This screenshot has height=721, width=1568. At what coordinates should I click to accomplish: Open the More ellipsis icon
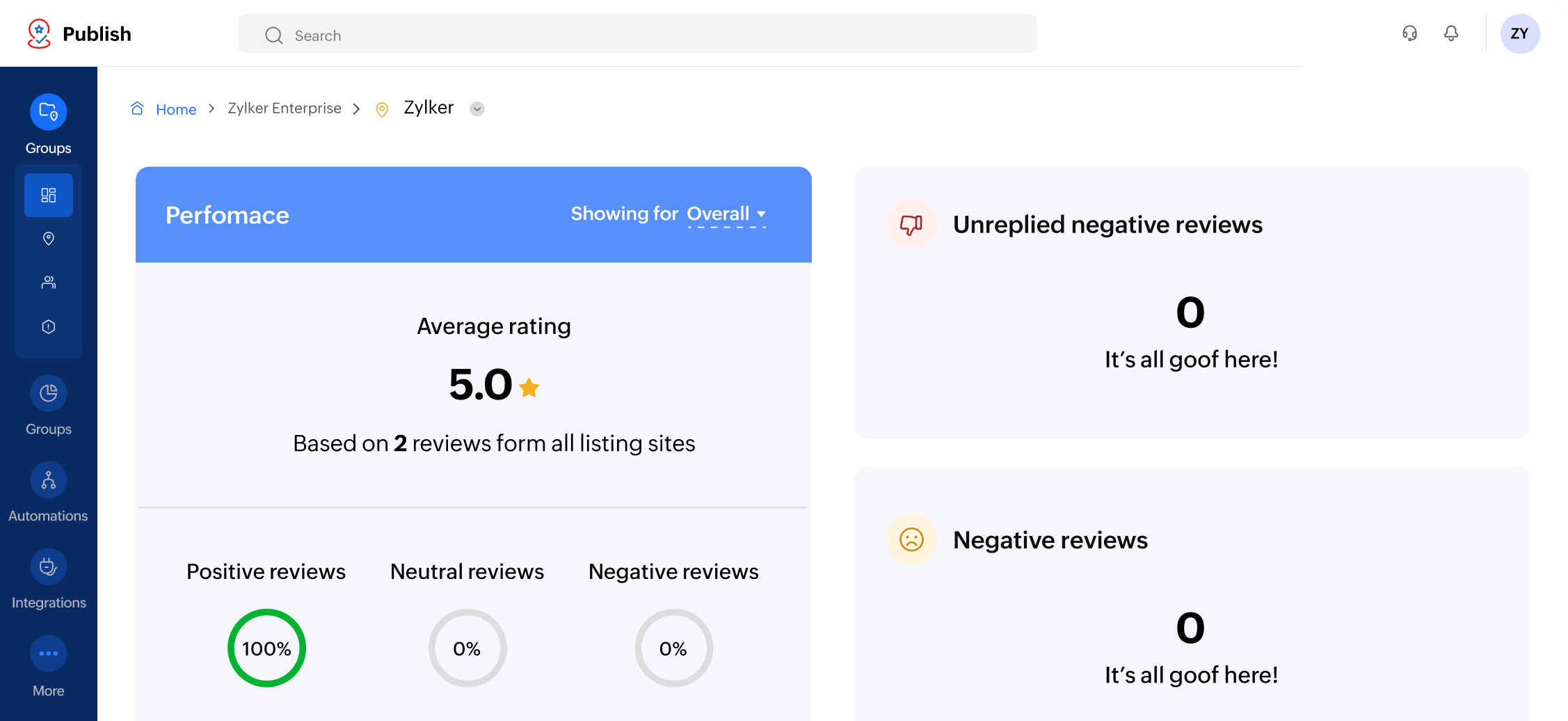49,653
